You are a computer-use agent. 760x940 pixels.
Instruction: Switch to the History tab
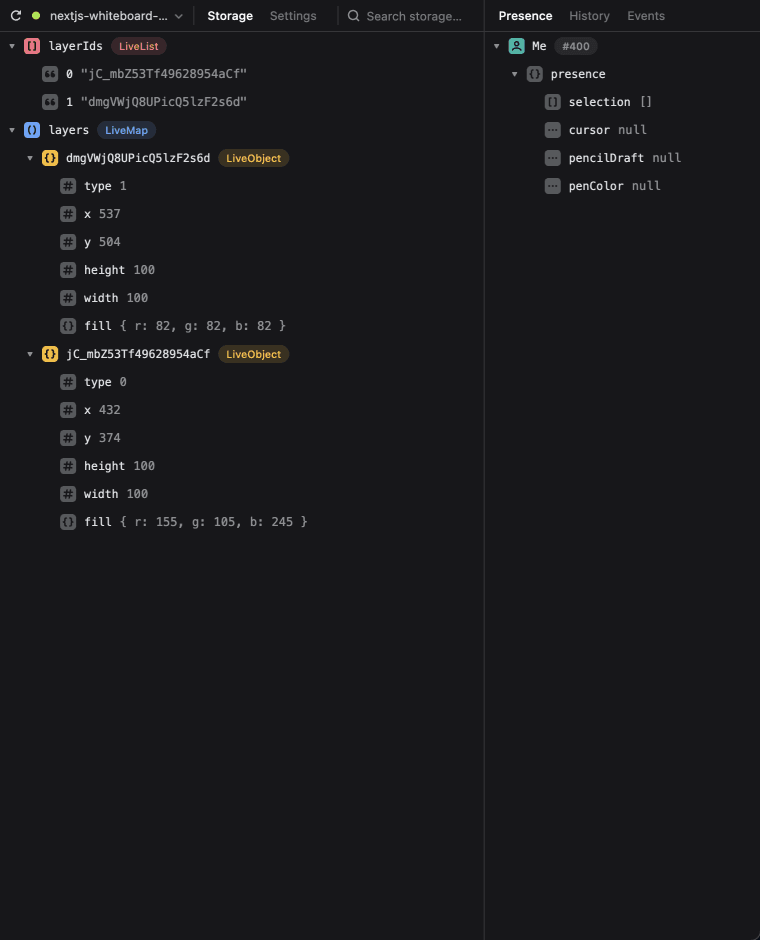(x=589, y=15)
